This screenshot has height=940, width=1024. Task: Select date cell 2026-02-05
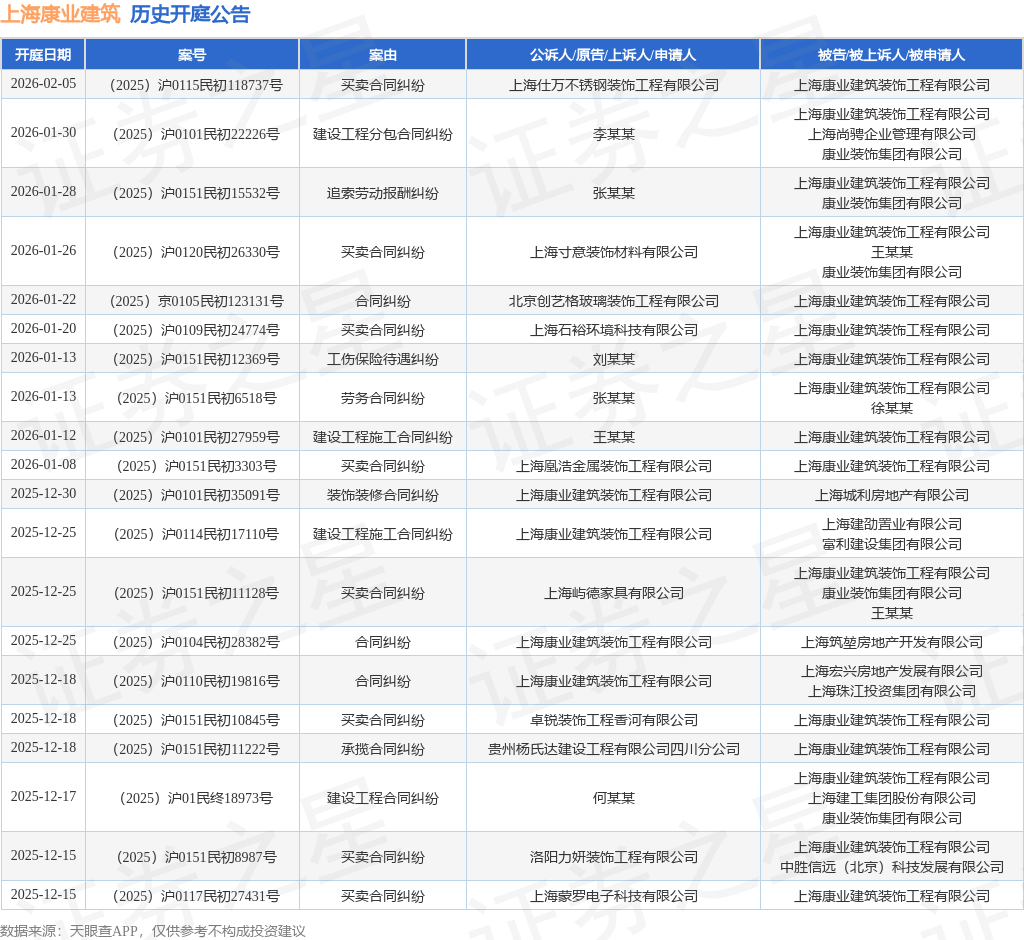(43, 84)
